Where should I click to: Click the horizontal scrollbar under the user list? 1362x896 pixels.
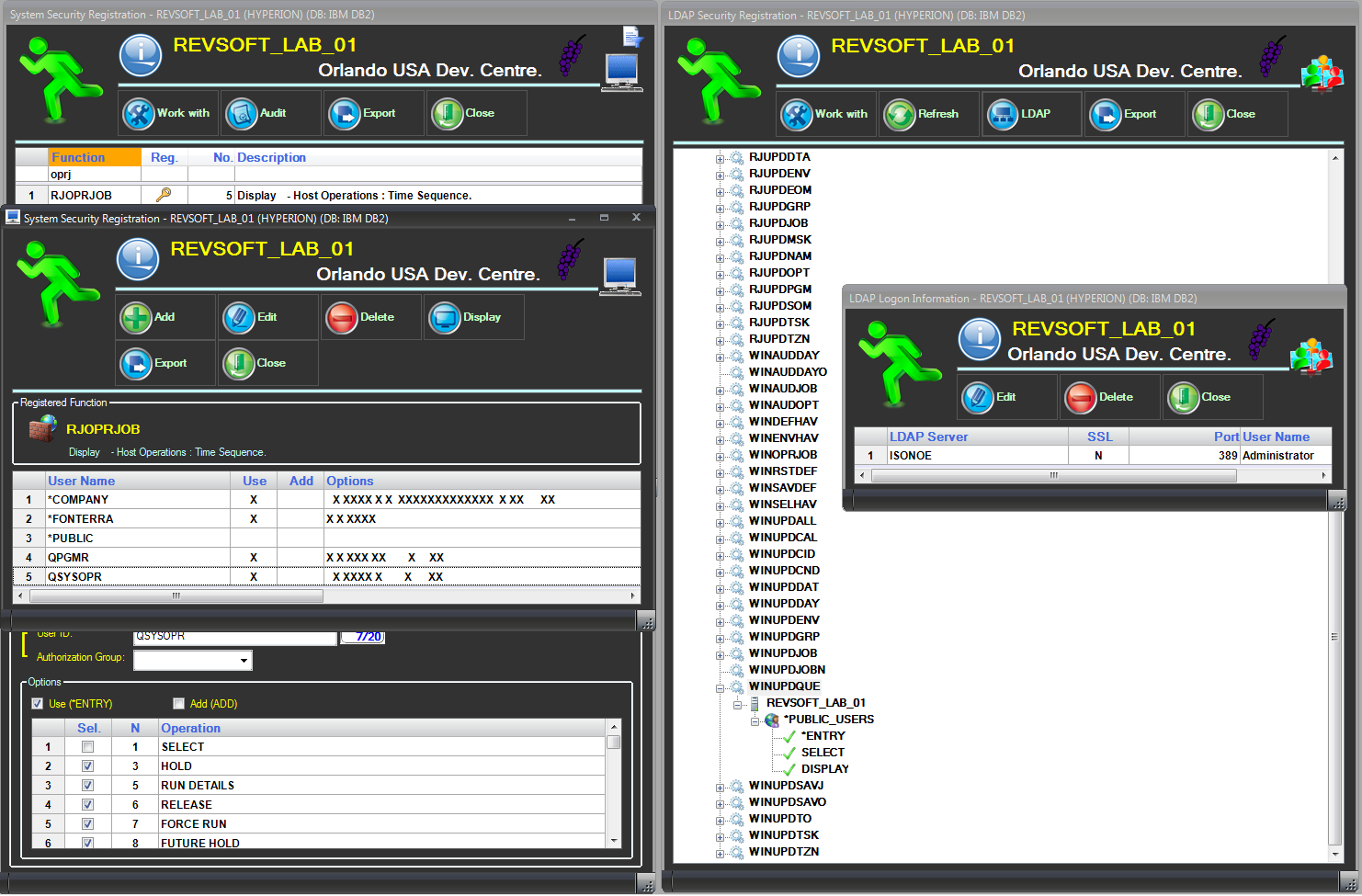[175, 595]
